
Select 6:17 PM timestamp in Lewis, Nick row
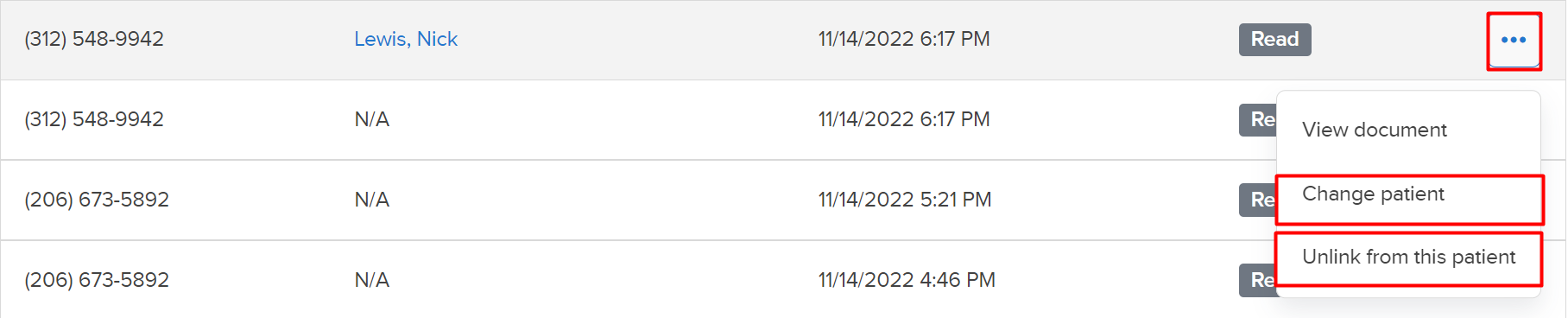point(904,39)
